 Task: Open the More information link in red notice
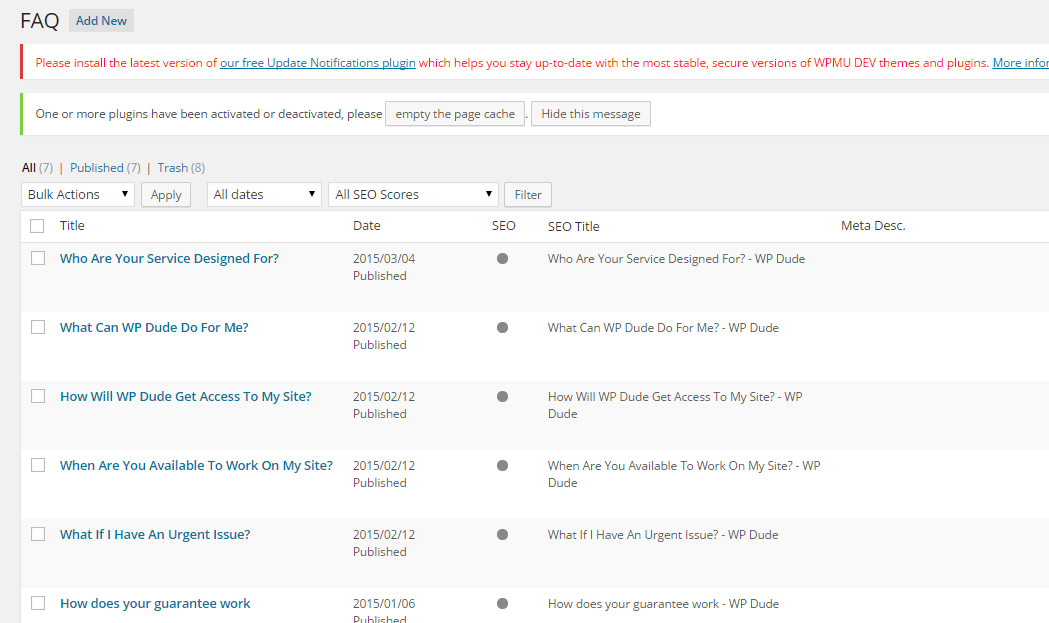click(x=1020, y=63)
